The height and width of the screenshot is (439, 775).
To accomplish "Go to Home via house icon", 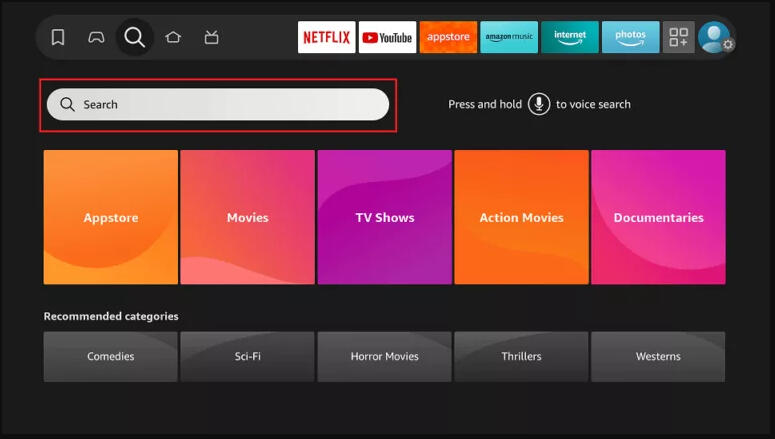I will [x=173, y=38].
